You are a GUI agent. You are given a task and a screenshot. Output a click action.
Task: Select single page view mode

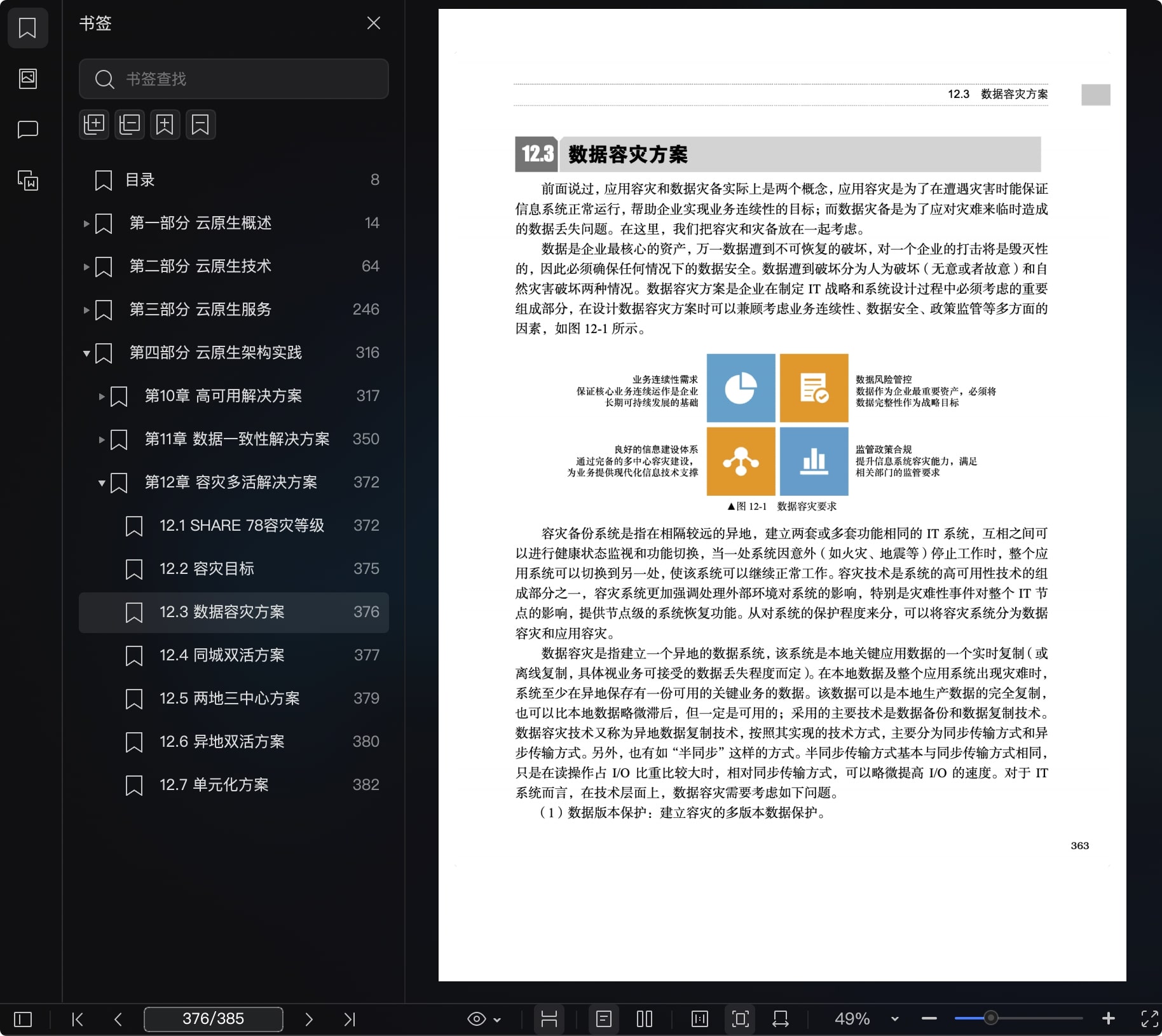[x=604, y=1019]
